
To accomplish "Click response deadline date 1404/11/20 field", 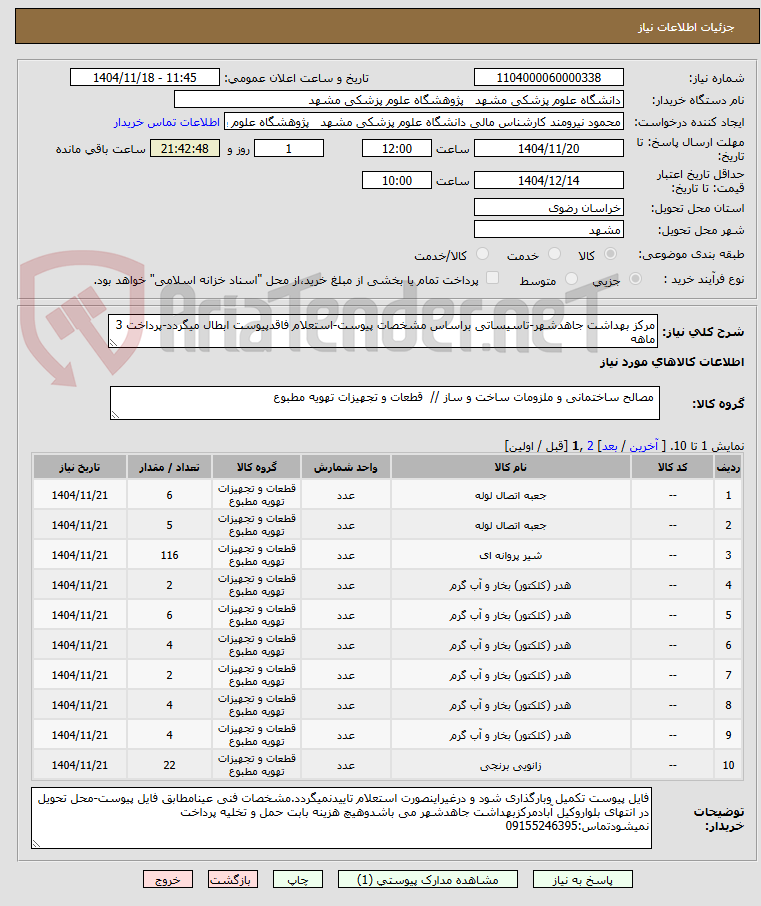I will click(x=548, y=148).
